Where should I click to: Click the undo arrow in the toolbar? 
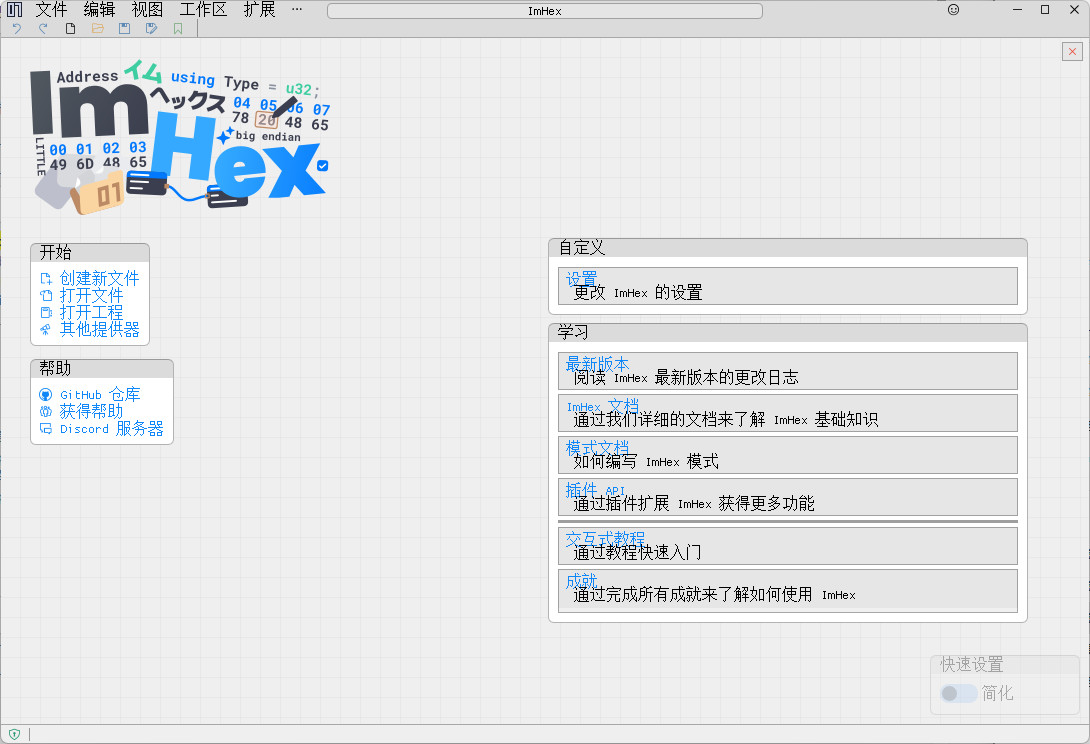pos(17,29)
